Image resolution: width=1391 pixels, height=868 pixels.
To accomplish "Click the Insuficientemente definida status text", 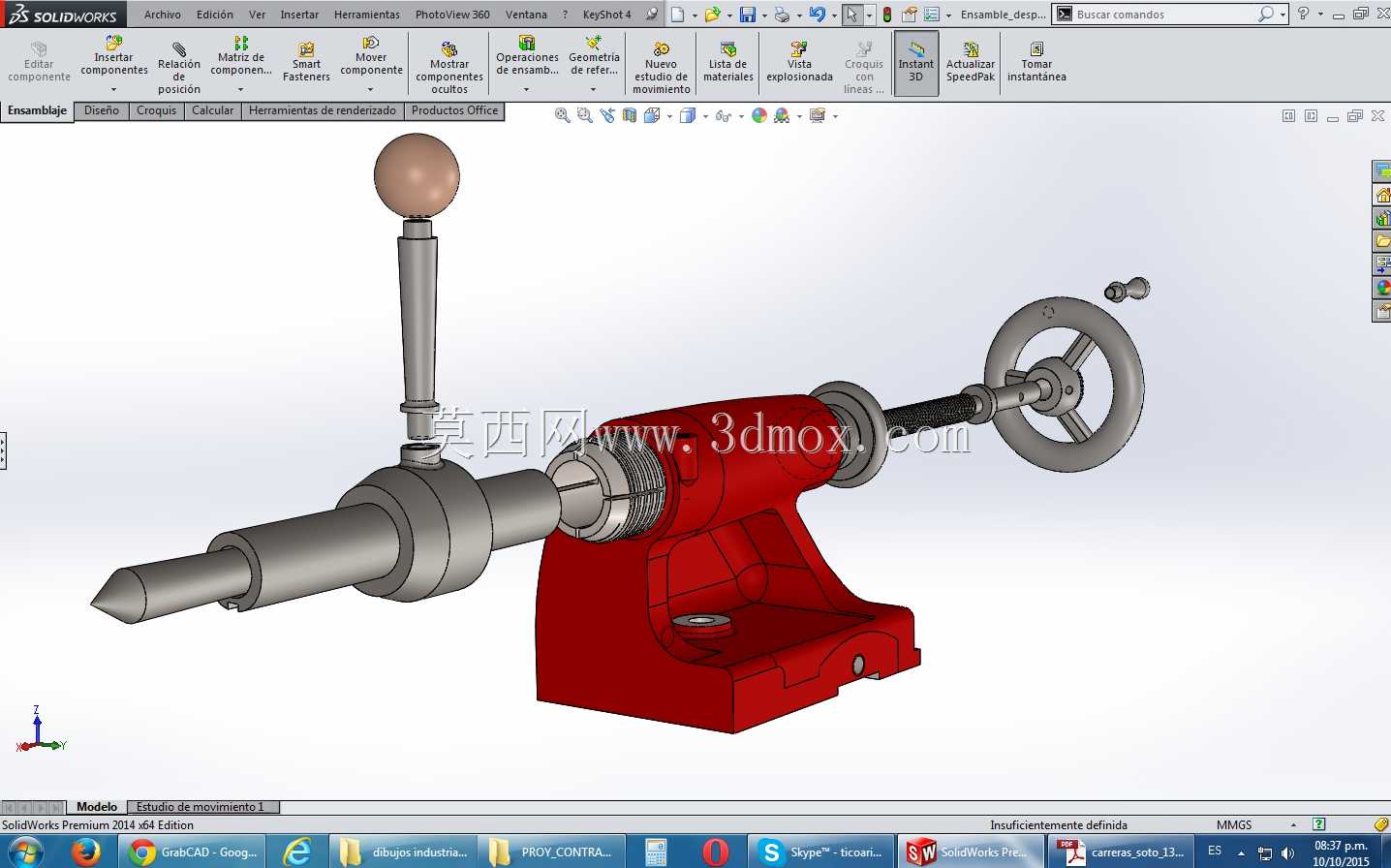I will [x=1059, y=825].
